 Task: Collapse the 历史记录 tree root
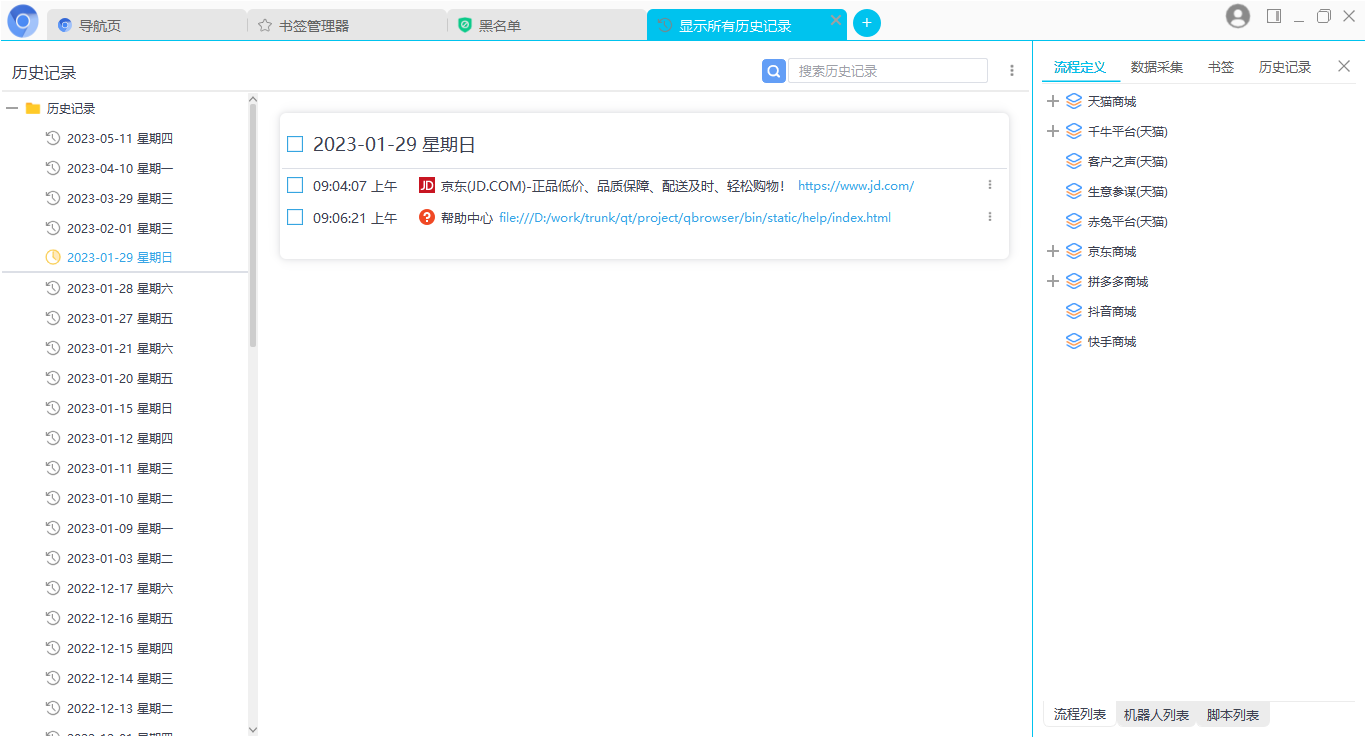(x=12, y=108)
